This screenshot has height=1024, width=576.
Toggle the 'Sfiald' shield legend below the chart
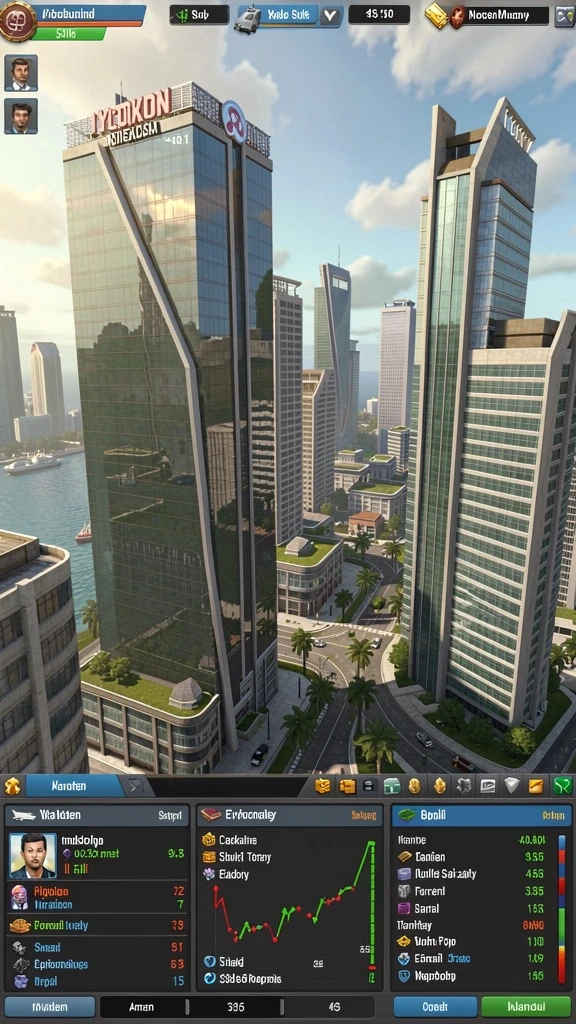[223, 962]
